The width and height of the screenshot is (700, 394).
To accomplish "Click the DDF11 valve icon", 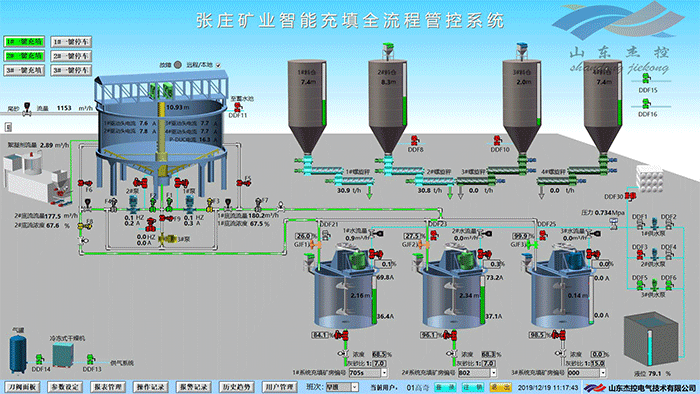I will point(238,107).
